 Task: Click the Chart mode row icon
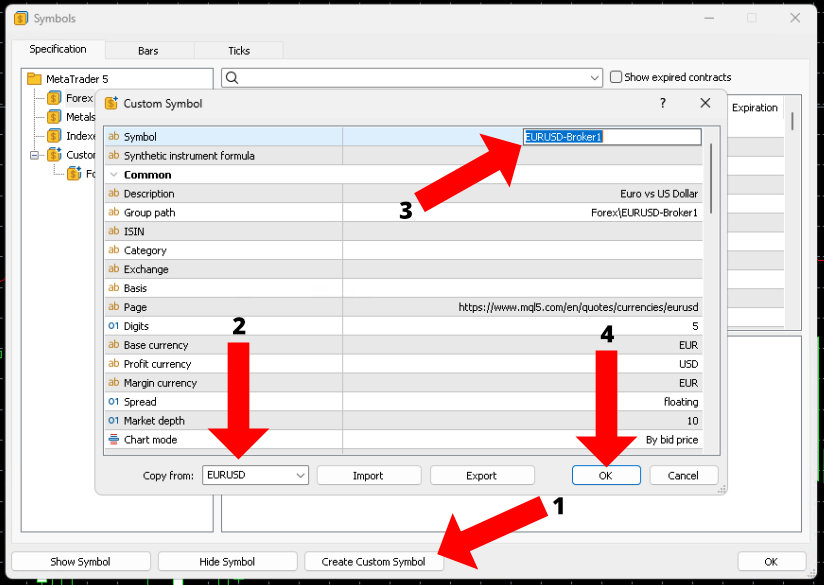(x=114, y=439)
